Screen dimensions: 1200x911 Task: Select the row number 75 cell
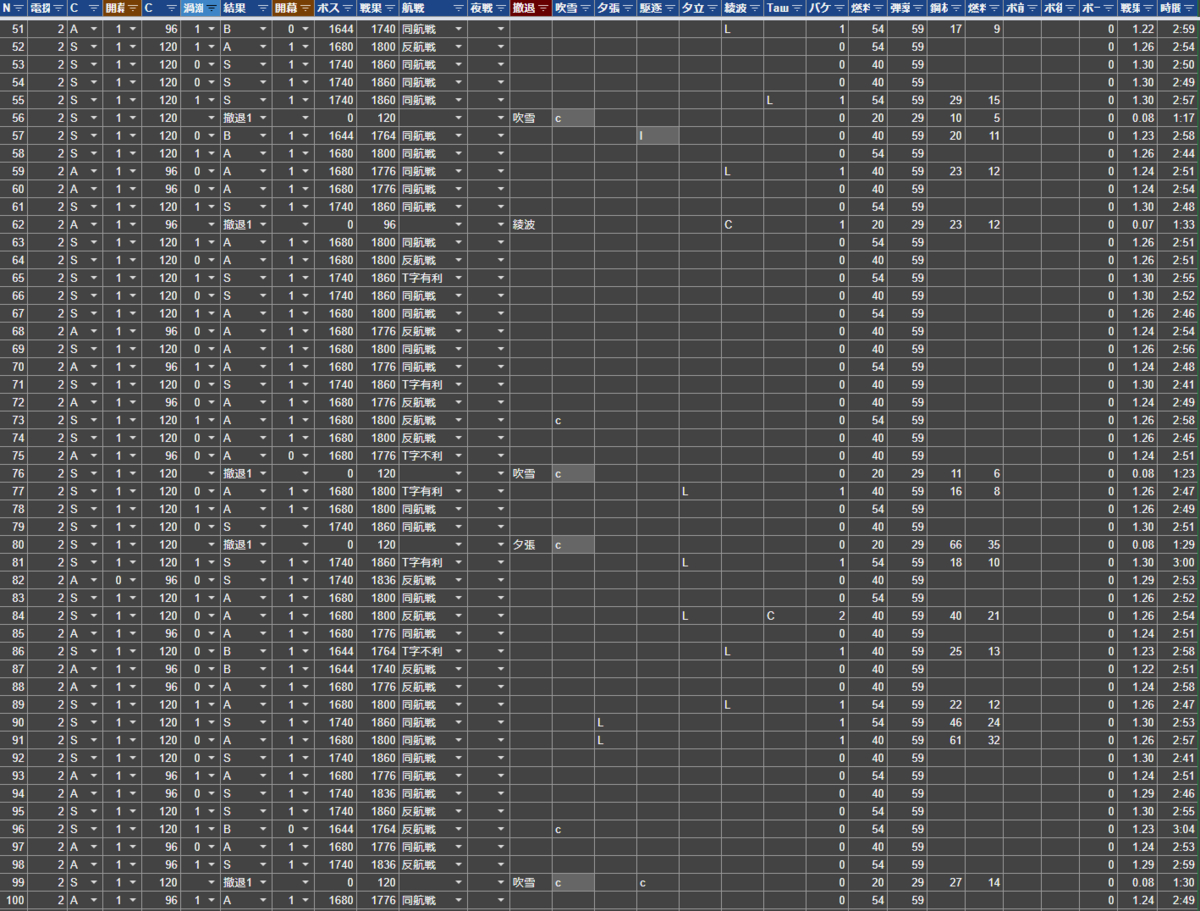click(14, 456)
